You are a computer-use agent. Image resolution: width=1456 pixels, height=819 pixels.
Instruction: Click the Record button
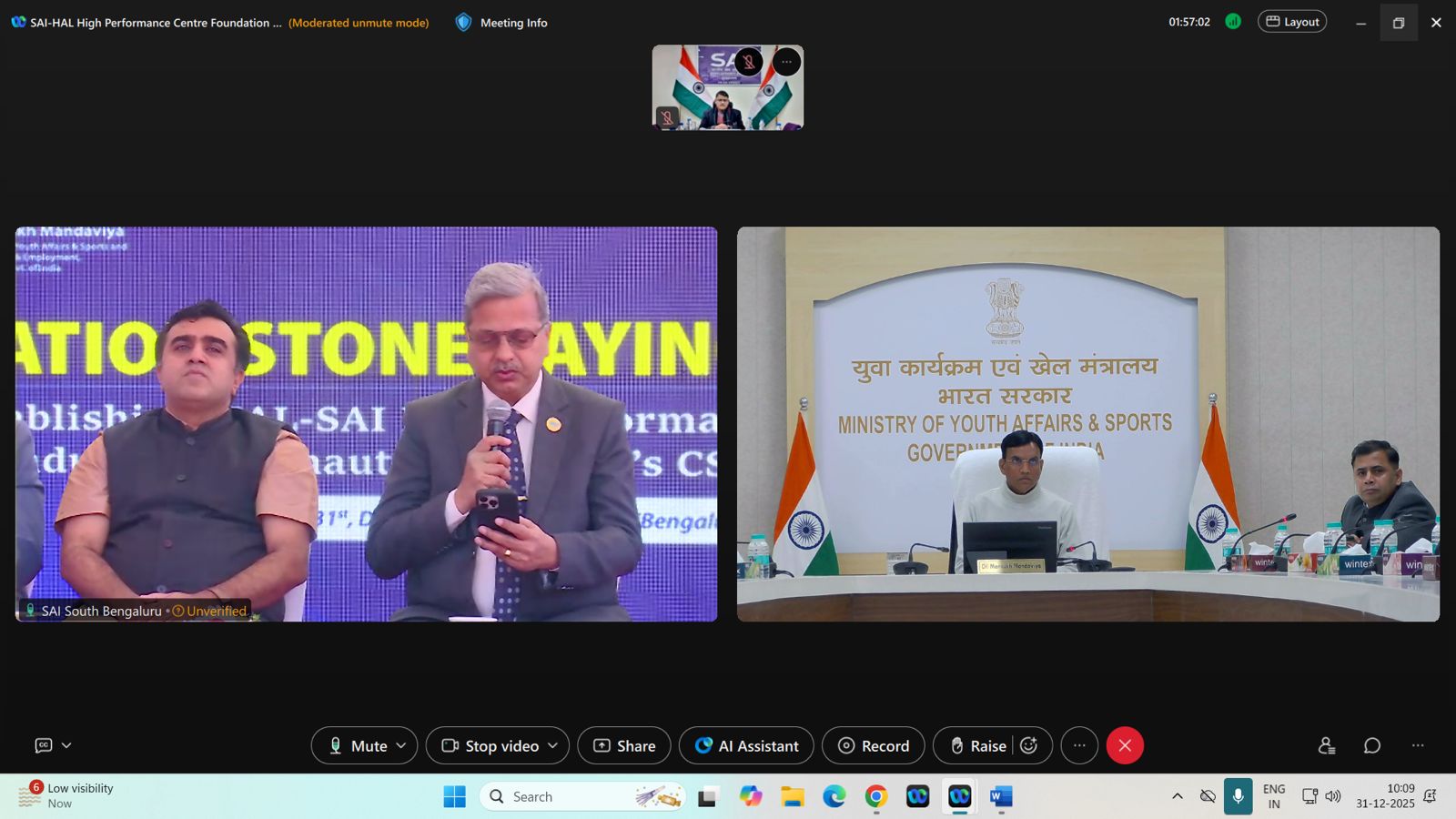pyautogui.click(x=873, y=746)
